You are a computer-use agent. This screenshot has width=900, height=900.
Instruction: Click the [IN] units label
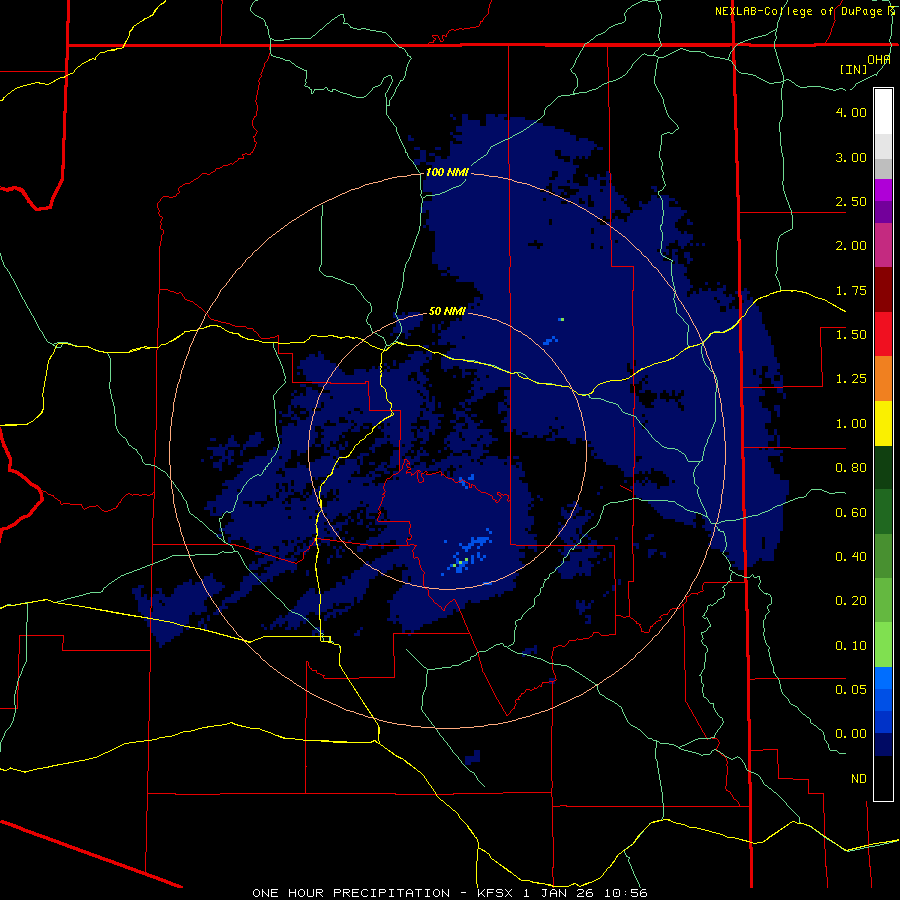853,69
